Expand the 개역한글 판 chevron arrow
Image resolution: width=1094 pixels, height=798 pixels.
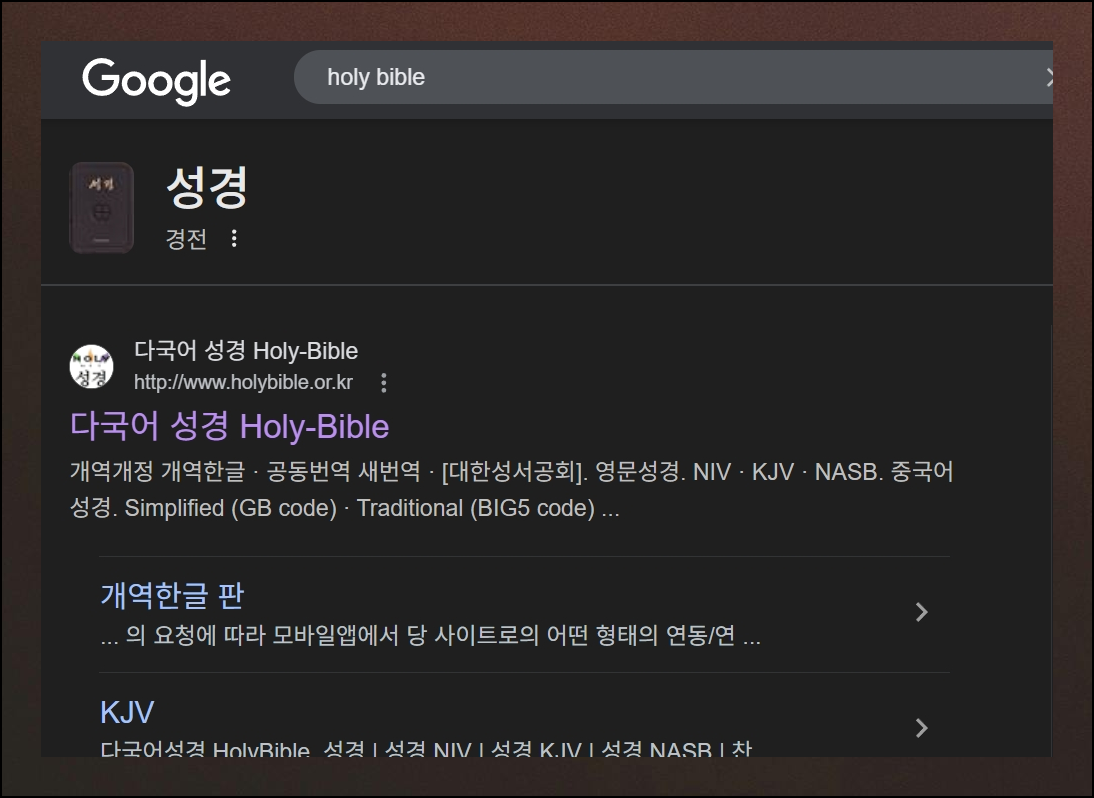[x=922, y=612]
